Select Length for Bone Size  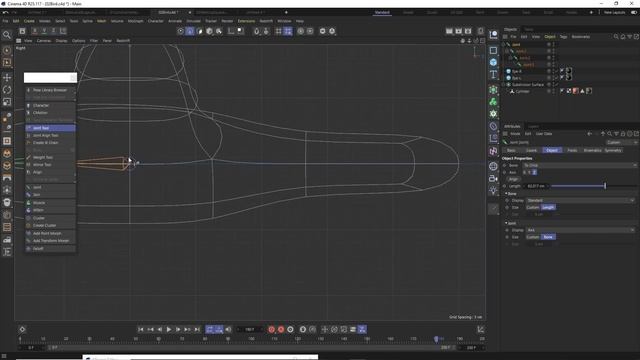click(548, 207)
